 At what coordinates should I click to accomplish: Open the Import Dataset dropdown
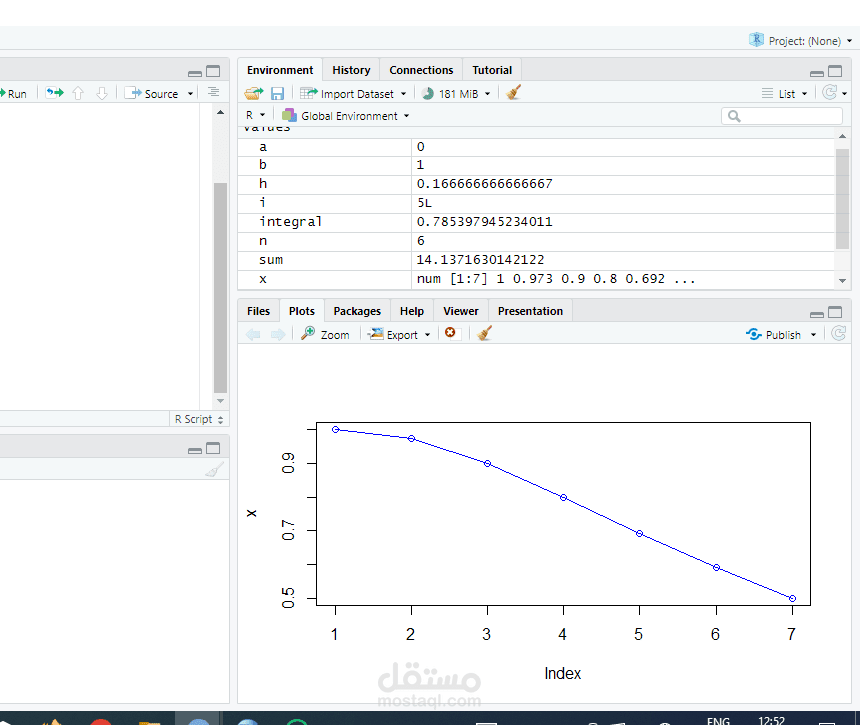(x=353, y=94)
